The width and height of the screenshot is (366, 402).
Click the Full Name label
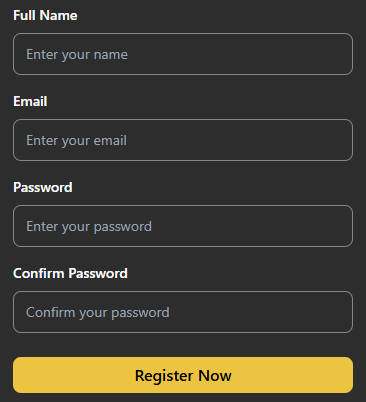pyautogui.click(x=45, y=15)
